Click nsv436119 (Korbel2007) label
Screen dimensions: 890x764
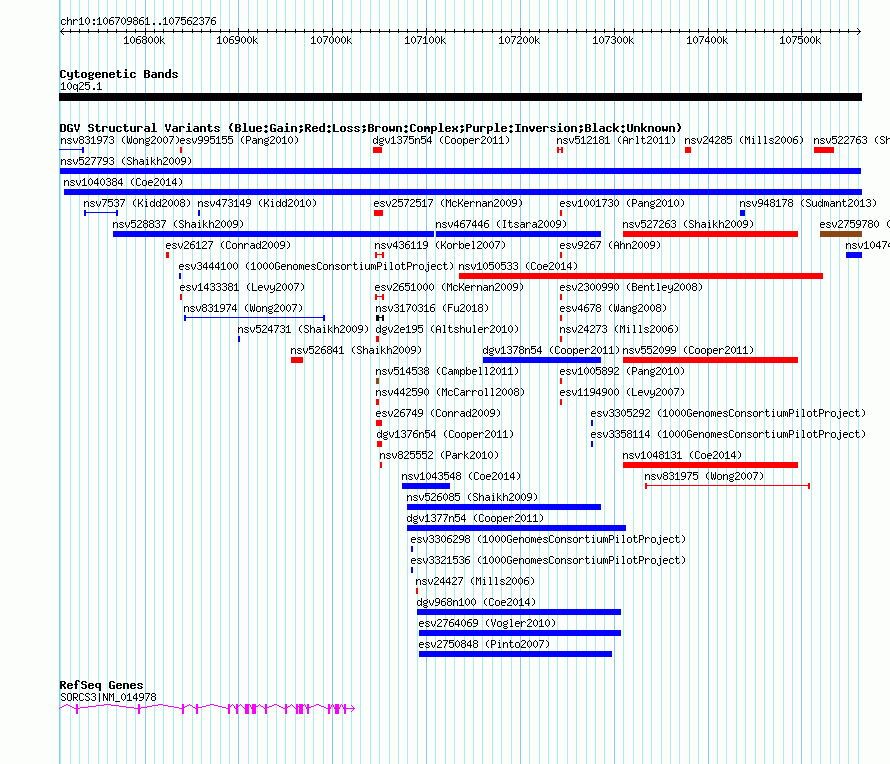point(440,245)
